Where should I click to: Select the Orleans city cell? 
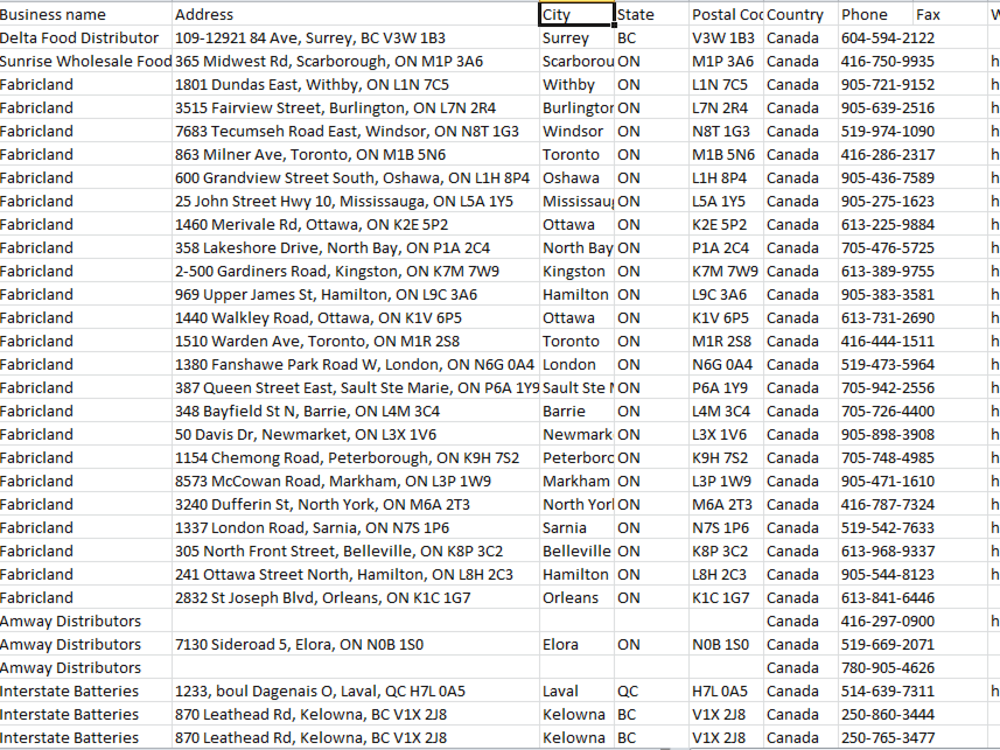tap(577, 598)
